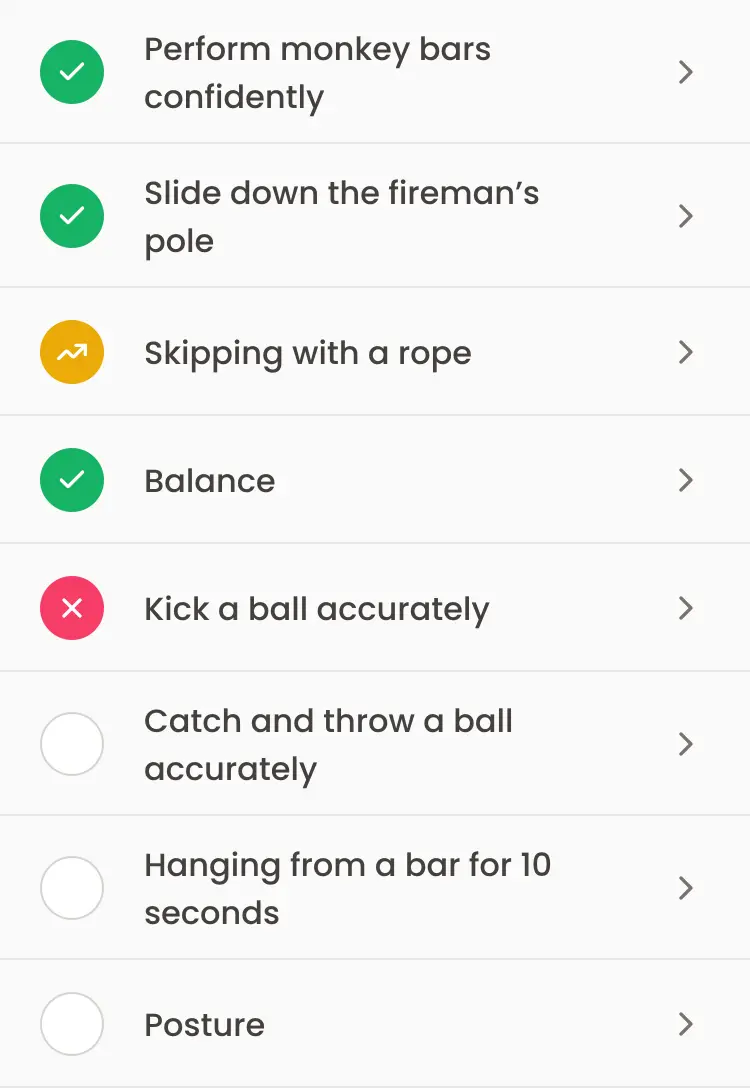This screenshot has width=750, height=1088.
Task: Open the Posture item label
Action: click(205, 1025)
